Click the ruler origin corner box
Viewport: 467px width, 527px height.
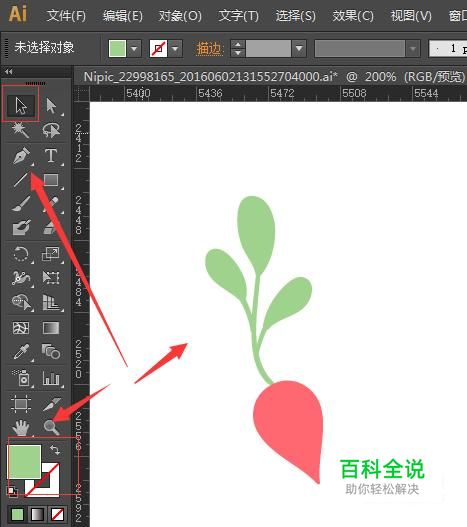pyautogui.click(x=81, y=93)
